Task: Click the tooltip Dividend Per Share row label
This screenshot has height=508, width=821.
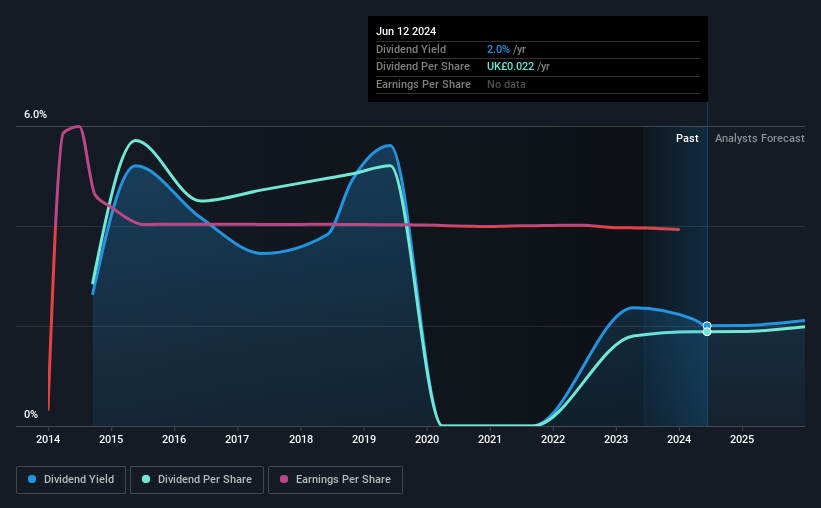Action: click(x=423, y=67)
